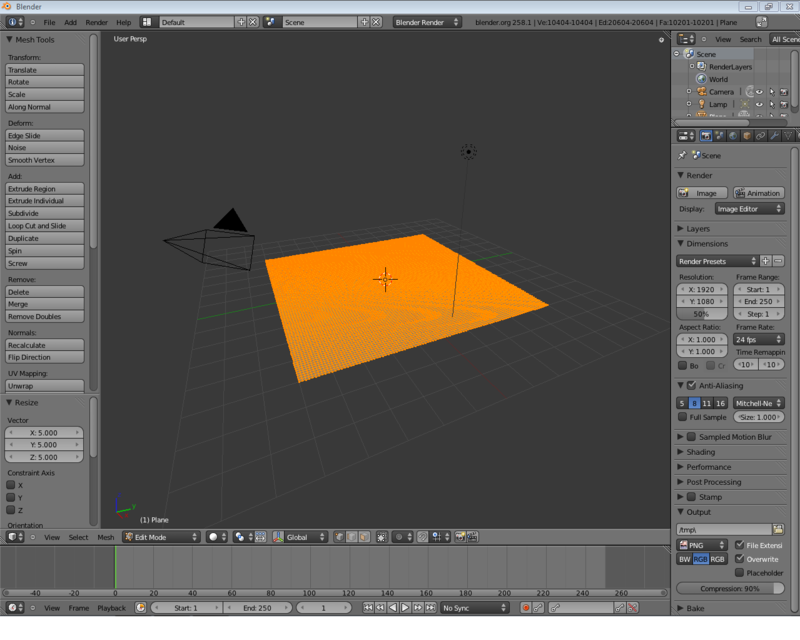This screenshot has height=640, width=800.
Task: Click the pin icon in Properties panel
Action: click(x=682, y=155)
